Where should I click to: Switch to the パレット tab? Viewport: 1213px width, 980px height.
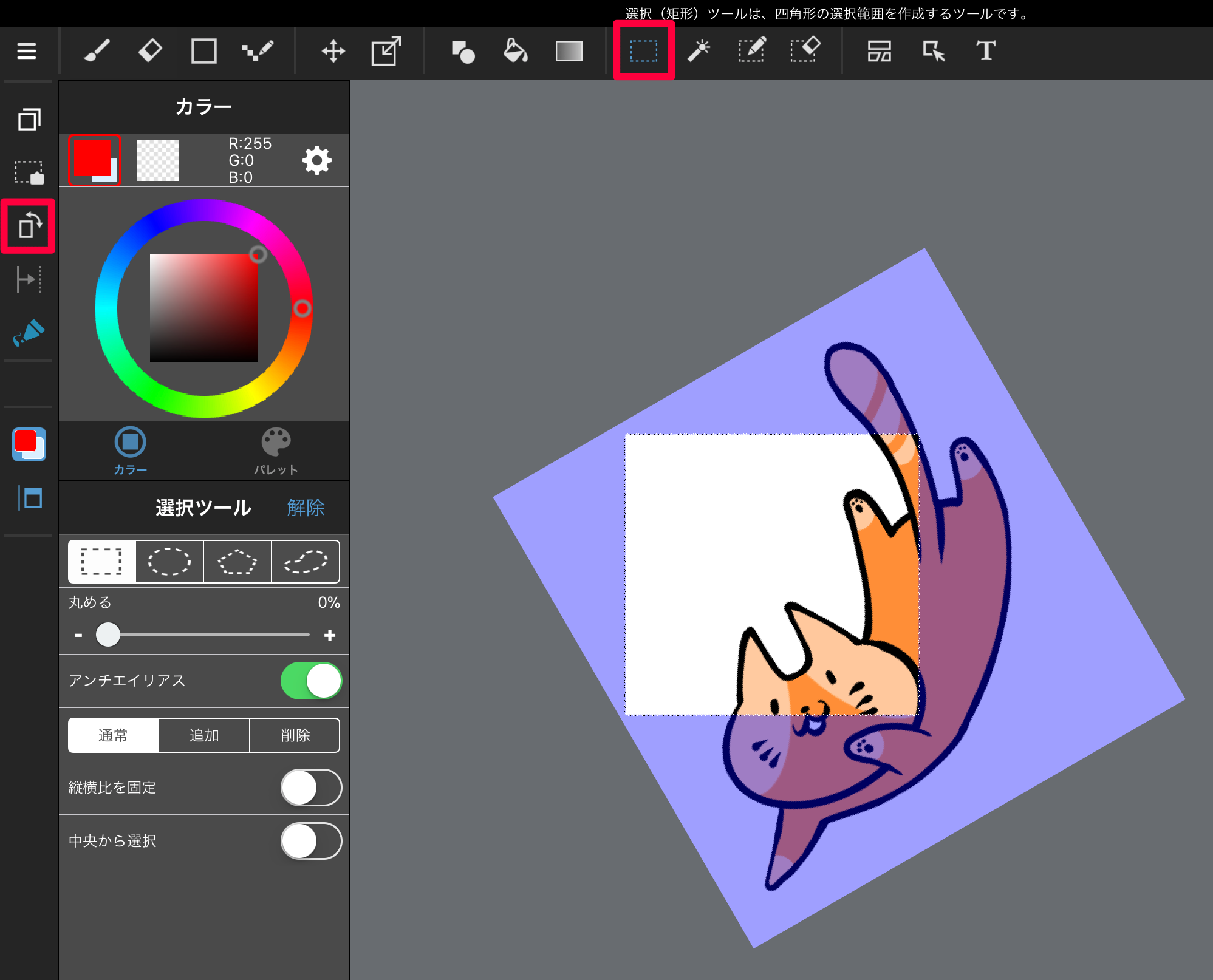(276, 451)
